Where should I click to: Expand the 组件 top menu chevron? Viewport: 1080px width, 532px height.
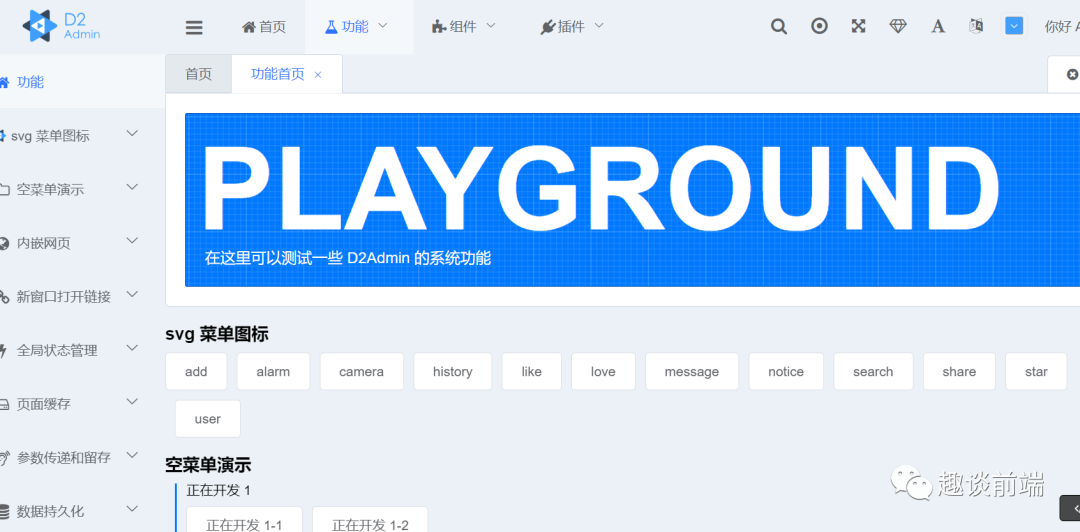click(x=491, y=25)
